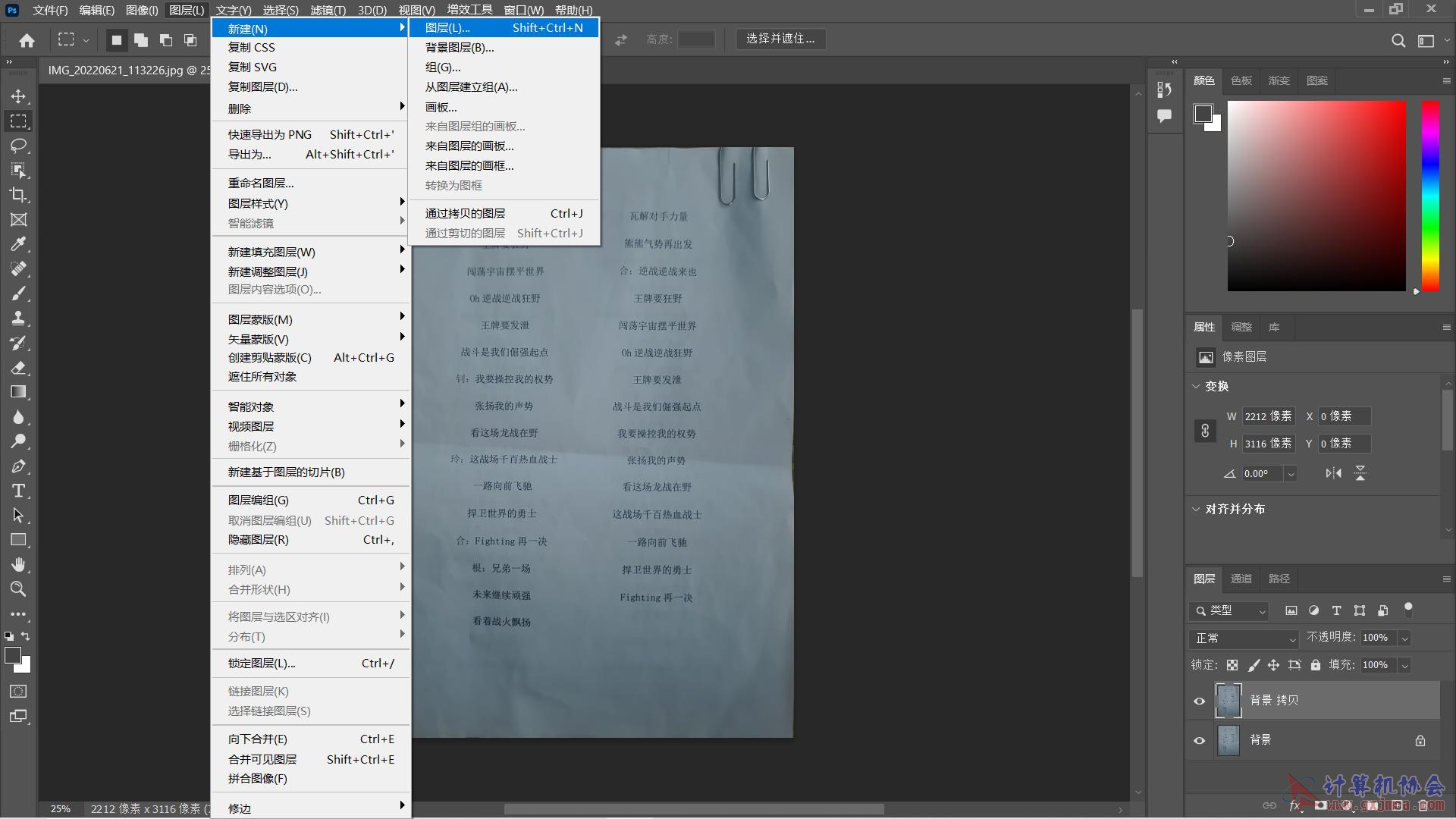Open the 不透明度 percentage dropdown
This screenshot has height=819, width=1456.
coord(1404,638)
